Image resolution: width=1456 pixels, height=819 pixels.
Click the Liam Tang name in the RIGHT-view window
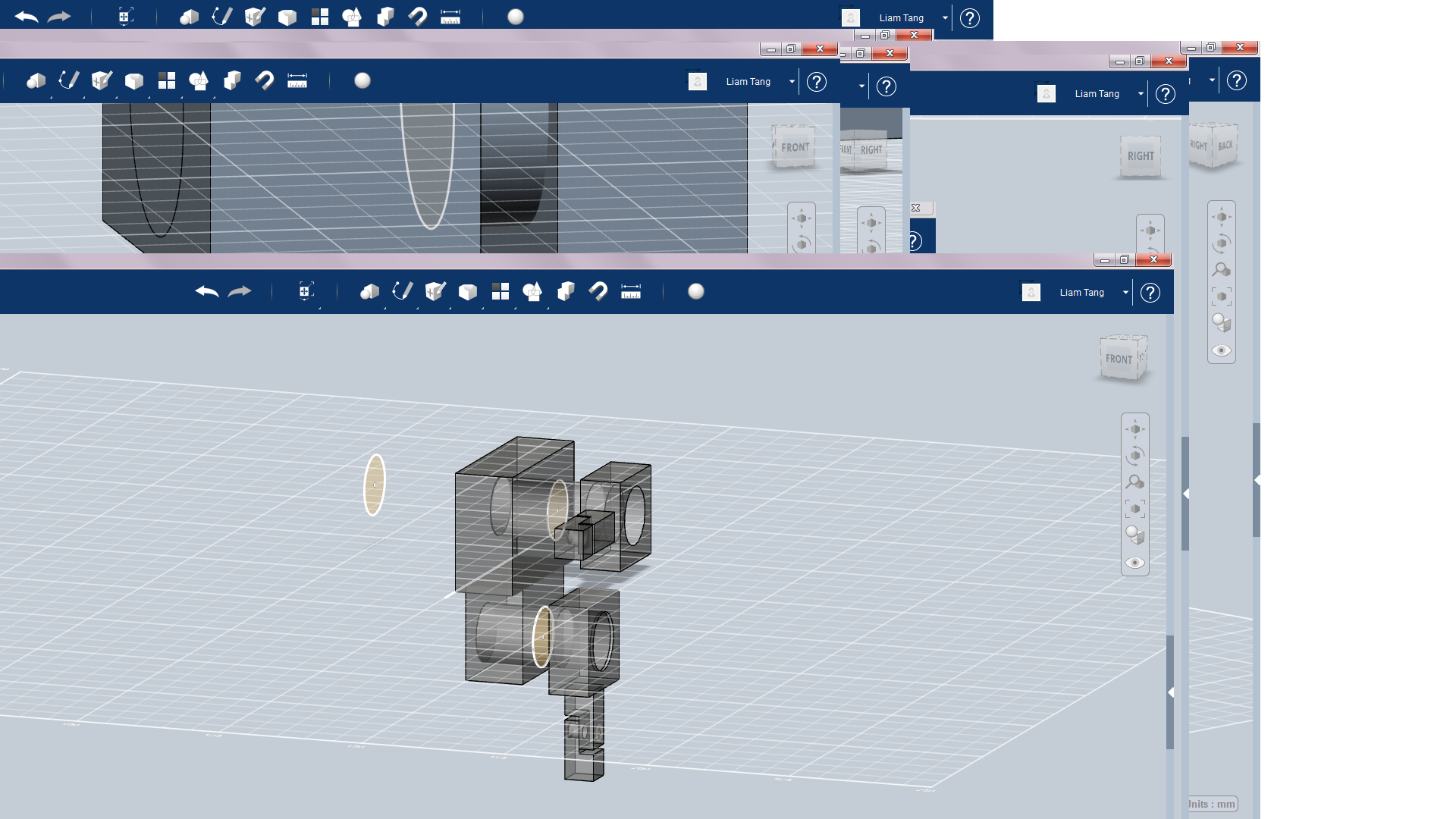1097,94
